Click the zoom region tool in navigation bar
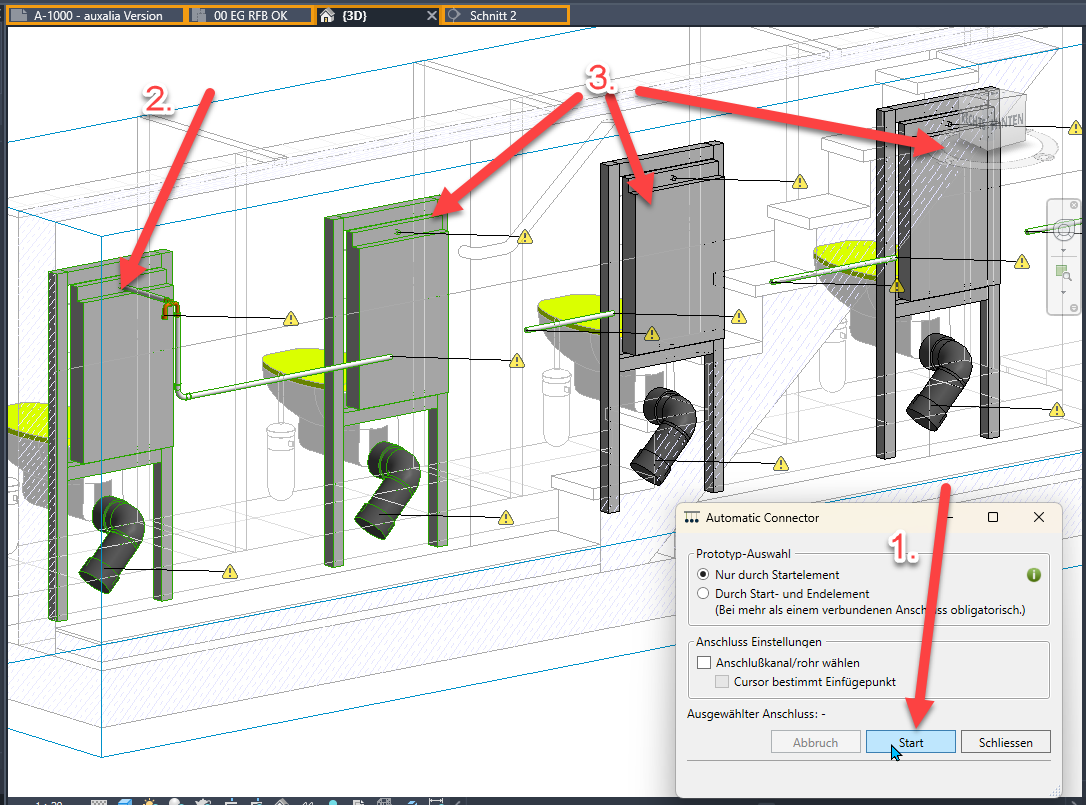Image resolution: width=1086 pixels, height=805 pixels. click(1064, 272)
